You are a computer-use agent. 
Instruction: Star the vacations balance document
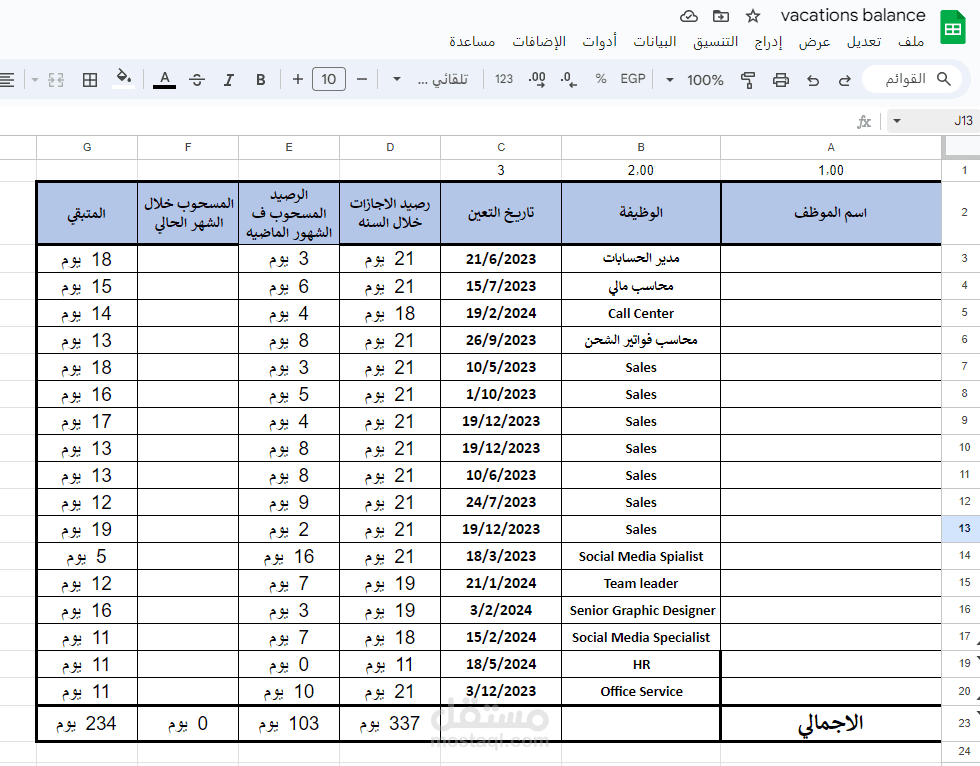click(752, 16)
